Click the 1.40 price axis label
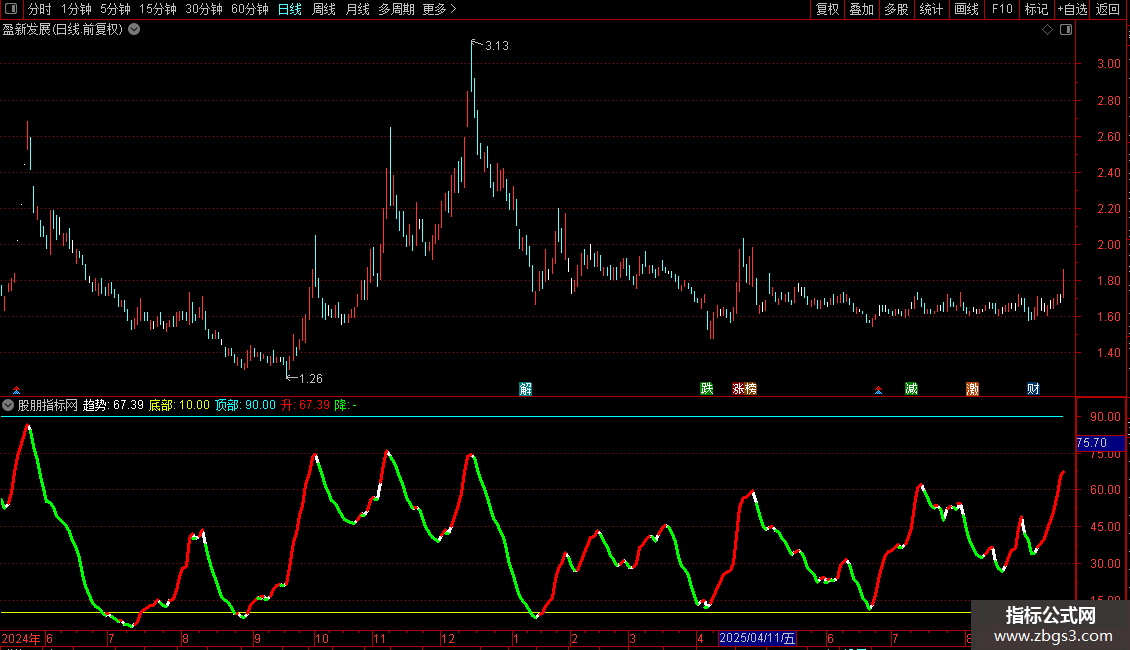Viewport: 1130px width, 650px height. (x=1108, y=352)
